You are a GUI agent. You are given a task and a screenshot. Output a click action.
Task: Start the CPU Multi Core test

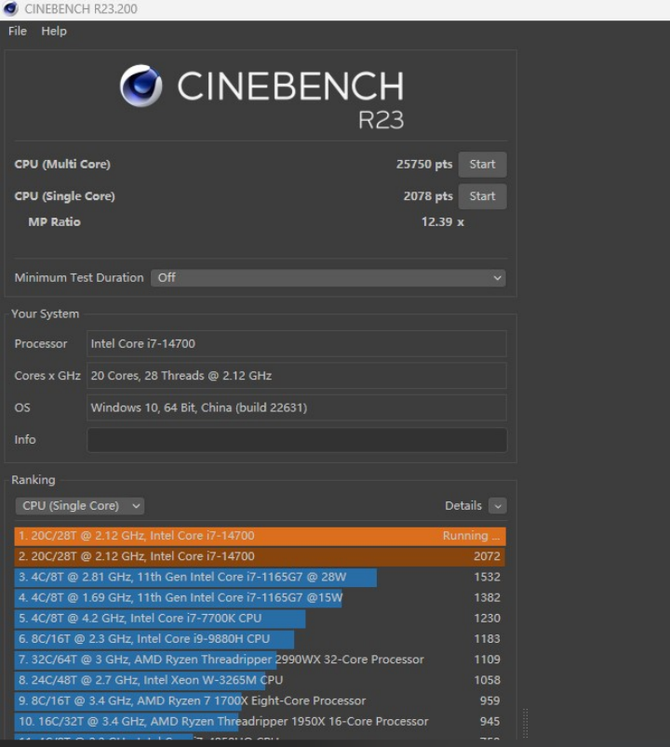(482, 164)
